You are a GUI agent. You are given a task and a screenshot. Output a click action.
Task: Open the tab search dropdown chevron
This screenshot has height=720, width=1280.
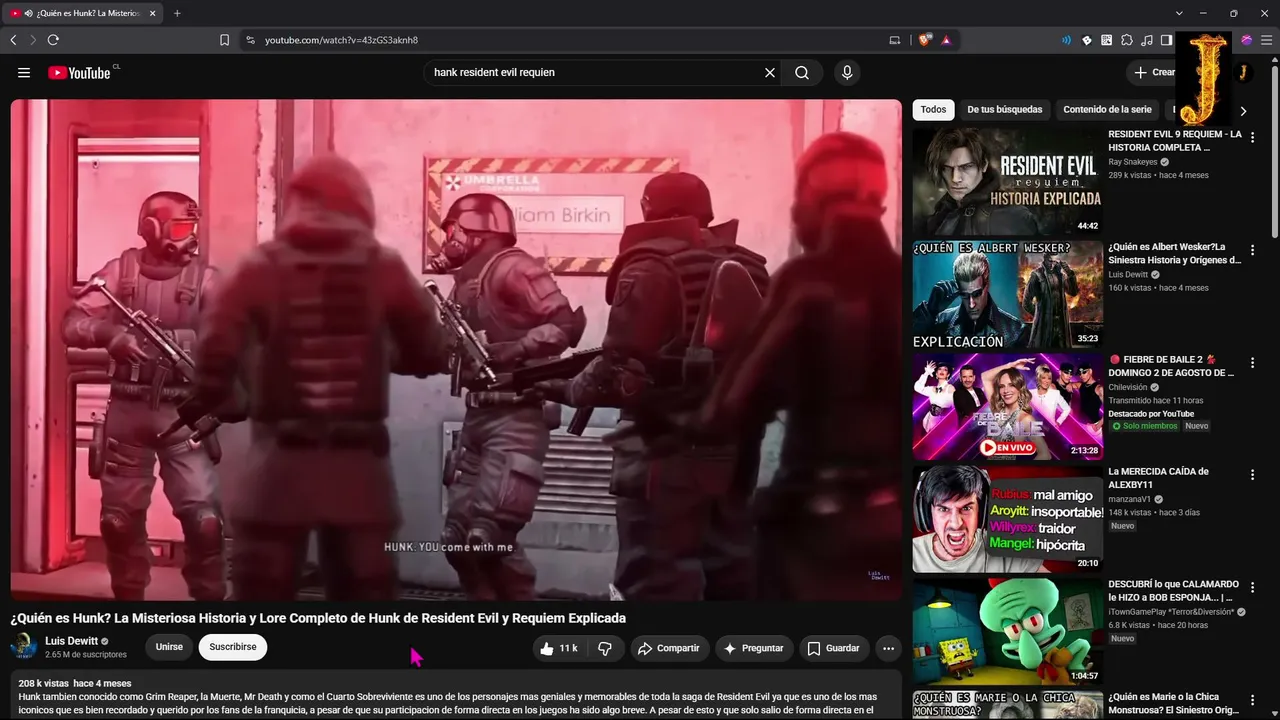(x=1179, y=13)
